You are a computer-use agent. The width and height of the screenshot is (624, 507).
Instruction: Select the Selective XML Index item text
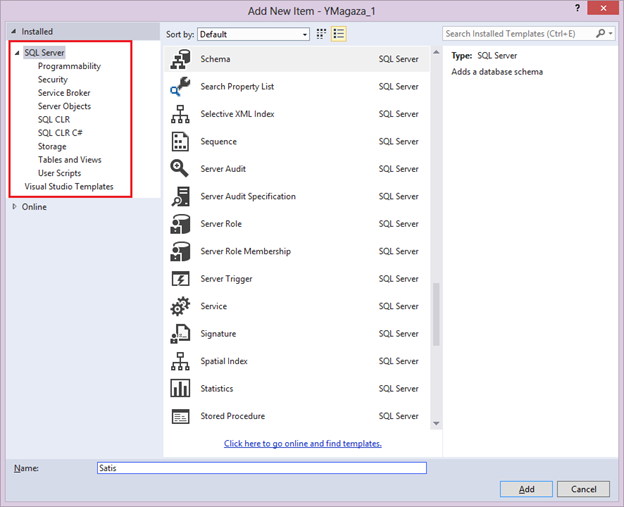pos(238,114)
